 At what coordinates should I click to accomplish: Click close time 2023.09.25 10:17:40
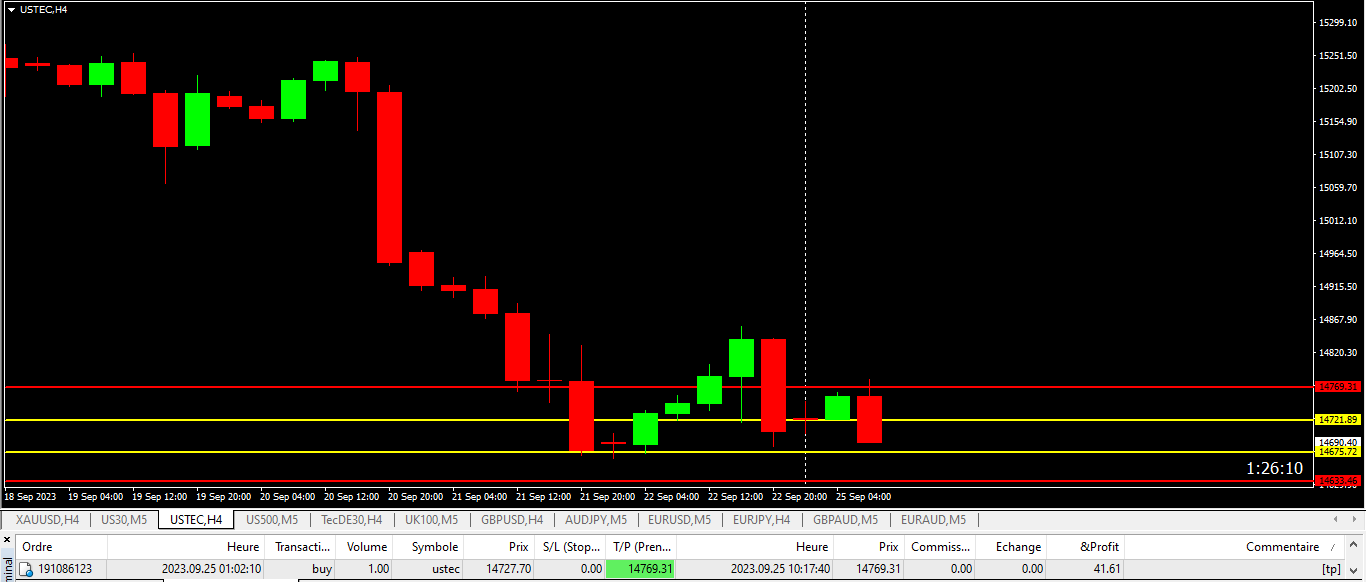click(x=780, y=569)
